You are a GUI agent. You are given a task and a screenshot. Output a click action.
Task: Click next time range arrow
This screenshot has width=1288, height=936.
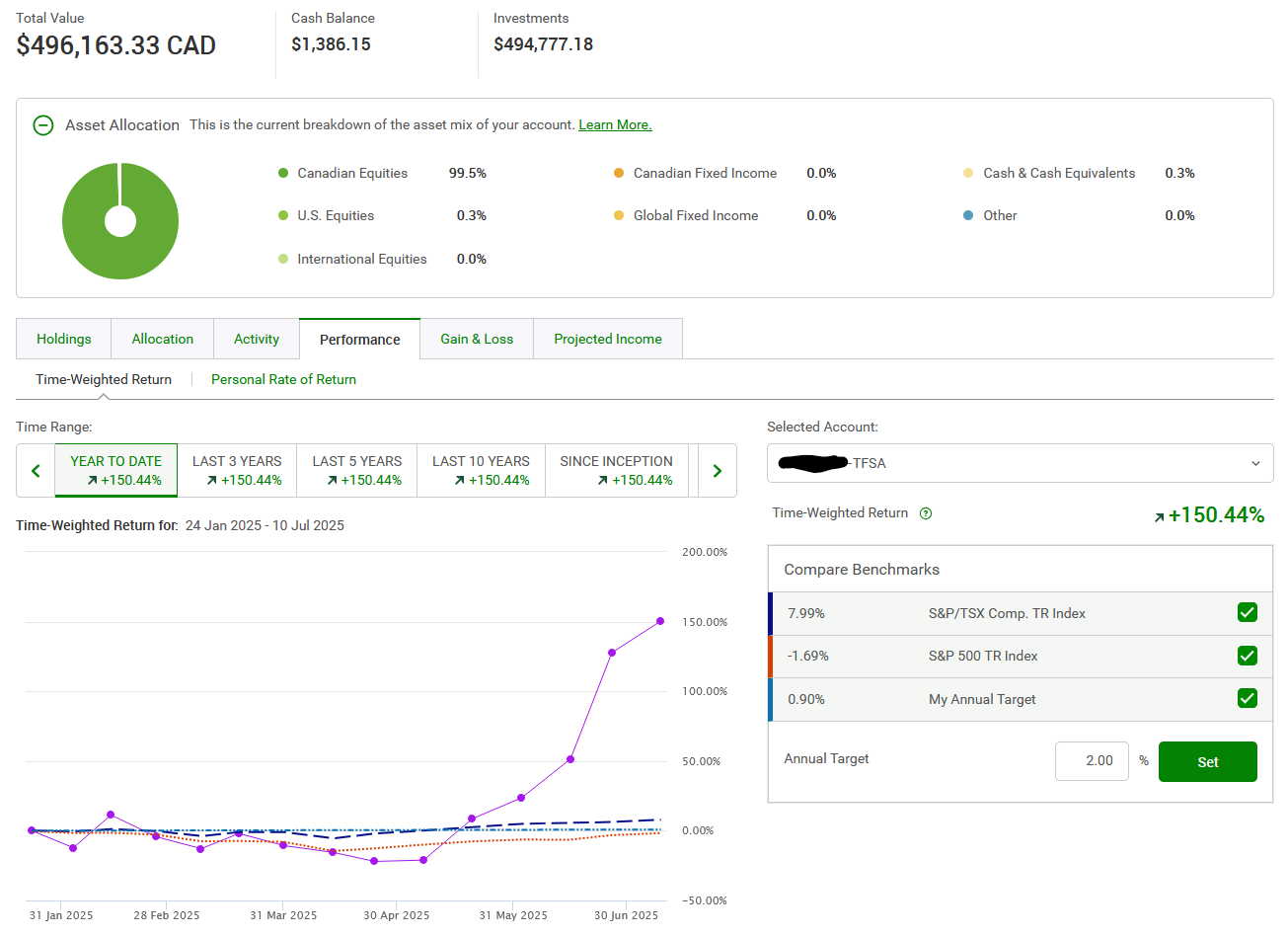click(x=718, y=471)
